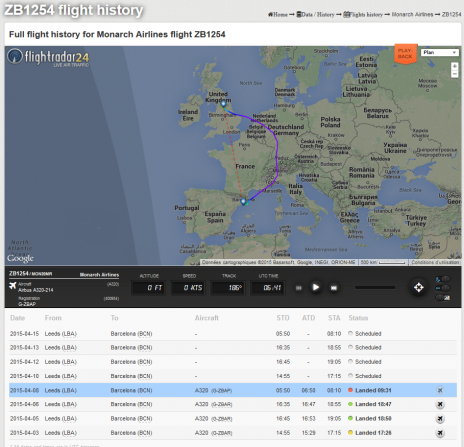Open the flightradar24 logo
464x447 pixels.
click(49, 57)
